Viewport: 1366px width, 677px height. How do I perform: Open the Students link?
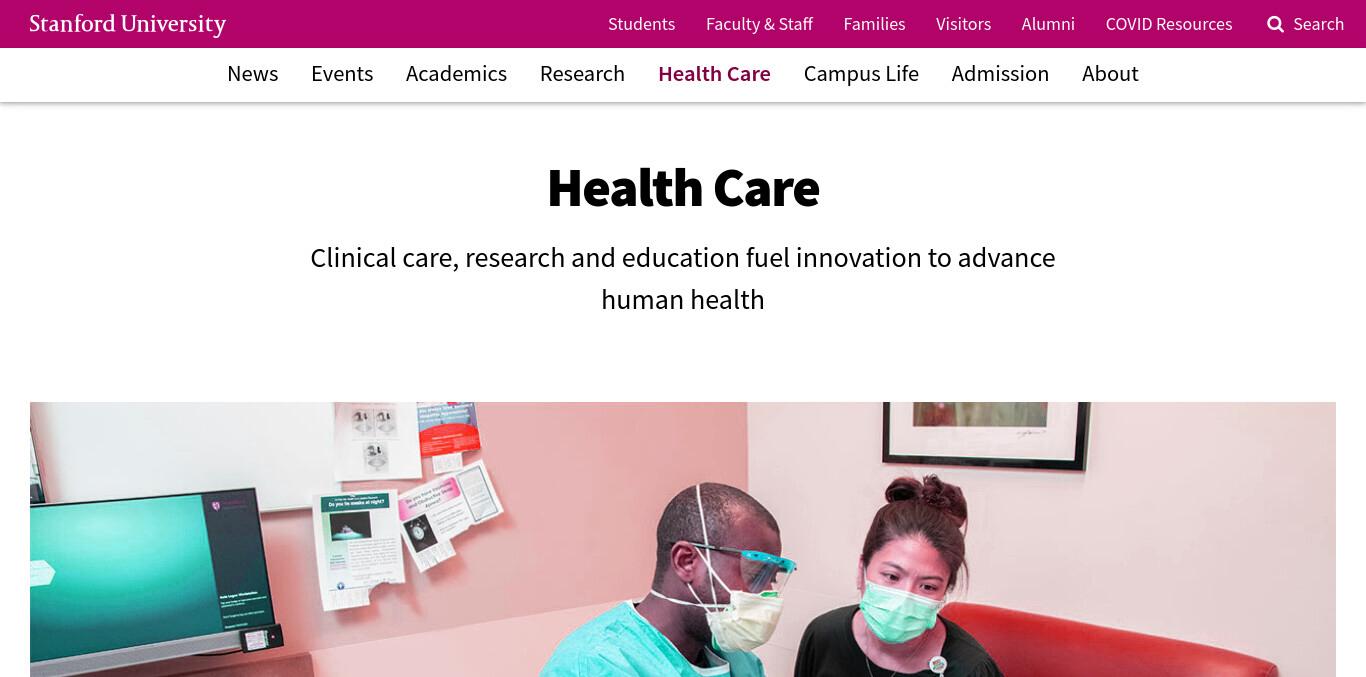pyautogui.click(x=641, y=24)
